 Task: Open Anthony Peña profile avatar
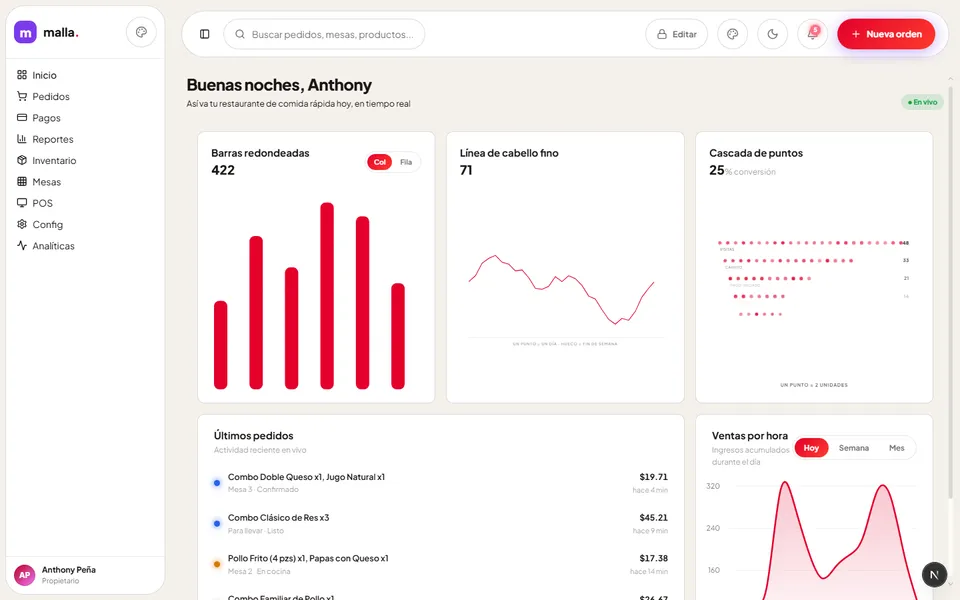coord(24,575)
